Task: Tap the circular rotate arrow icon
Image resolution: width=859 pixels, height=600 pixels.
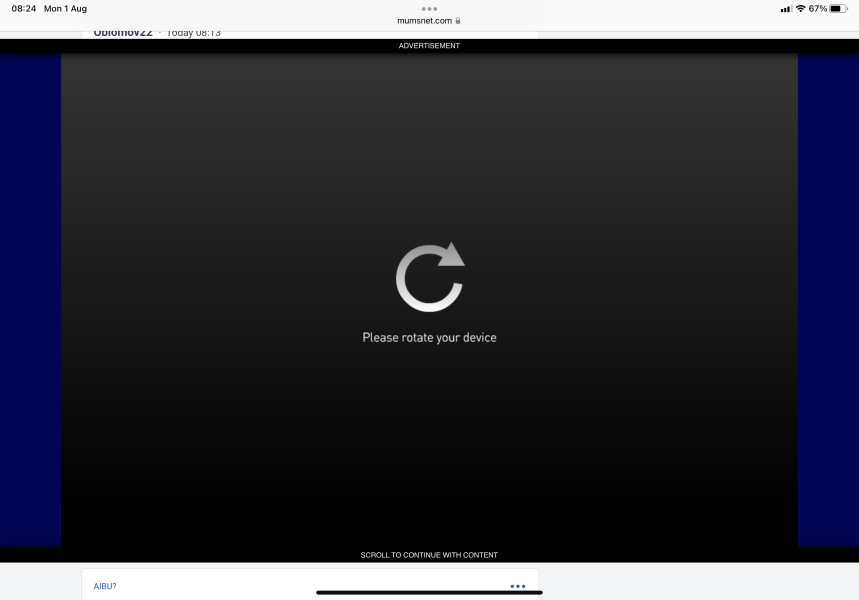Action: [x=429, y=277]
